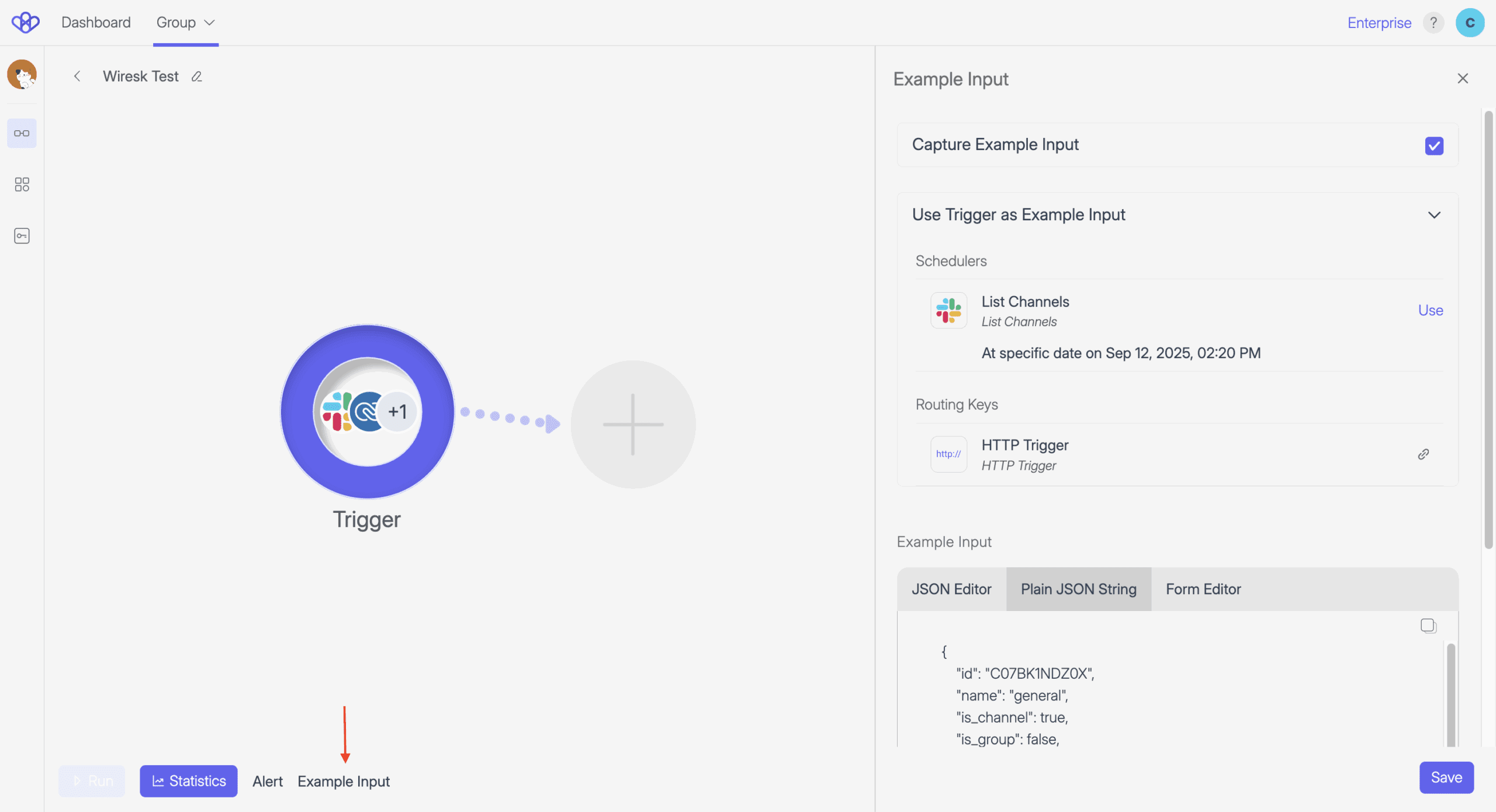Select the Plain JSON String tab

(x=1078, y=589)
